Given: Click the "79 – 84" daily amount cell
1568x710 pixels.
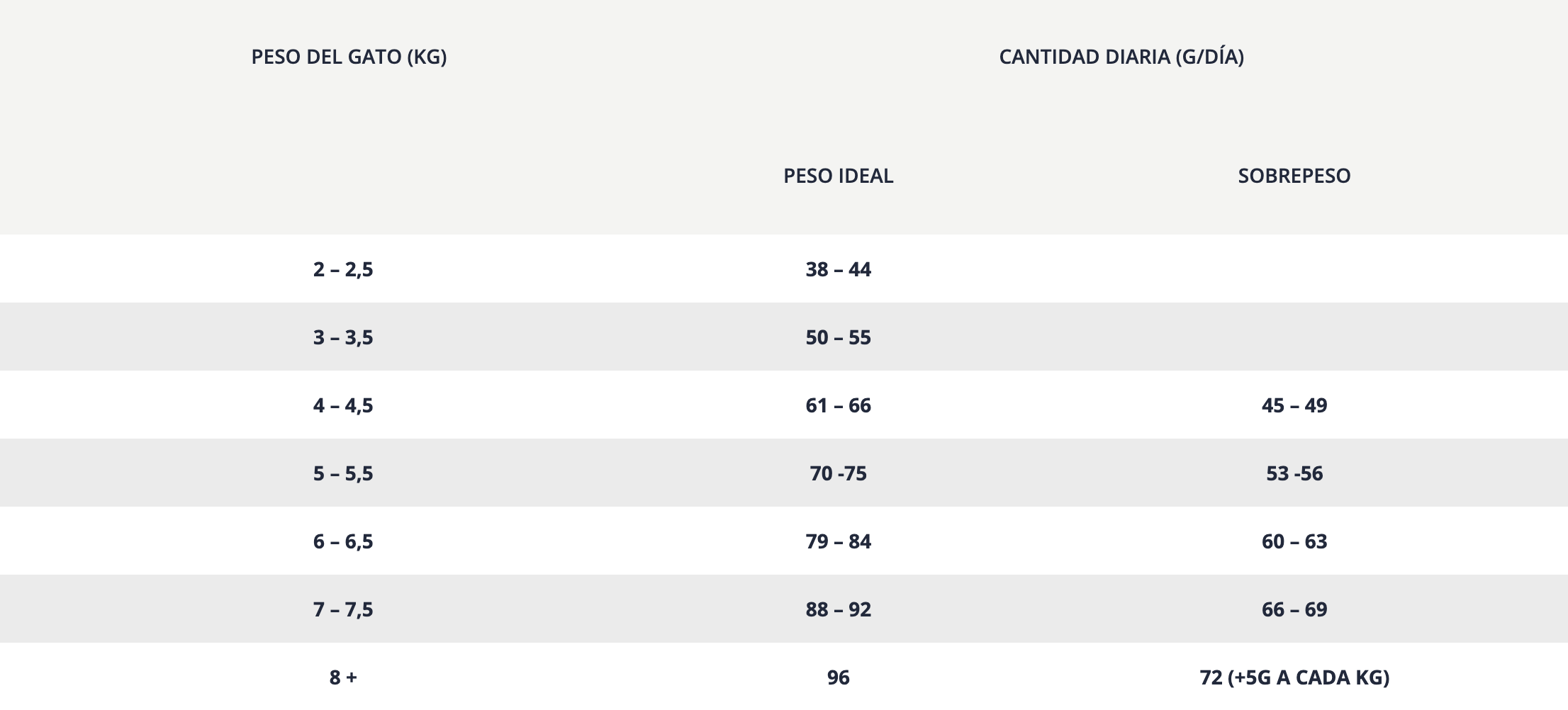Looking at the screenshot, I should click(838, 541).
